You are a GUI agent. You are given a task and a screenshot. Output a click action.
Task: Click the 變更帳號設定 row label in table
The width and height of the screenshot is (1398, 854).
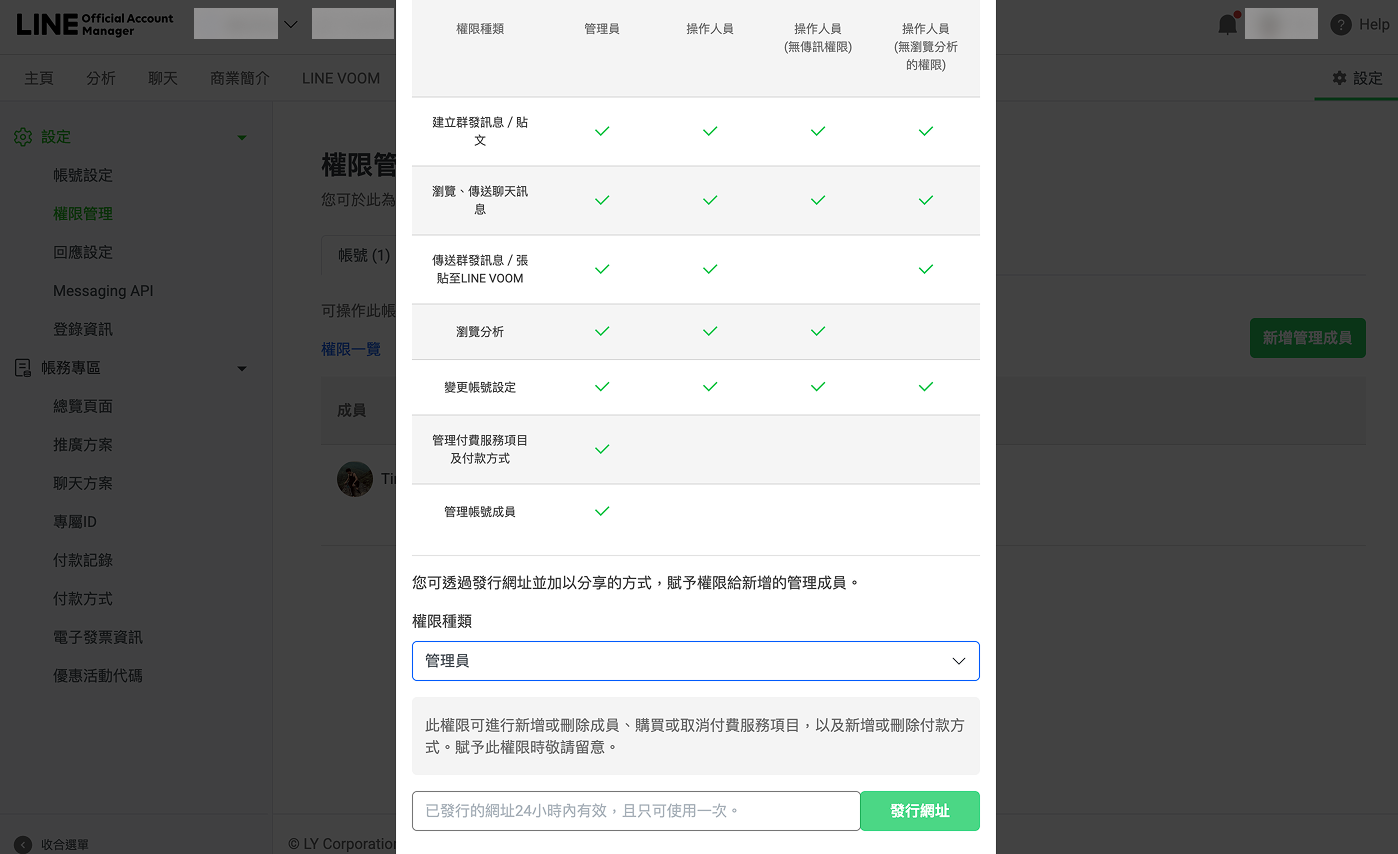480,387
